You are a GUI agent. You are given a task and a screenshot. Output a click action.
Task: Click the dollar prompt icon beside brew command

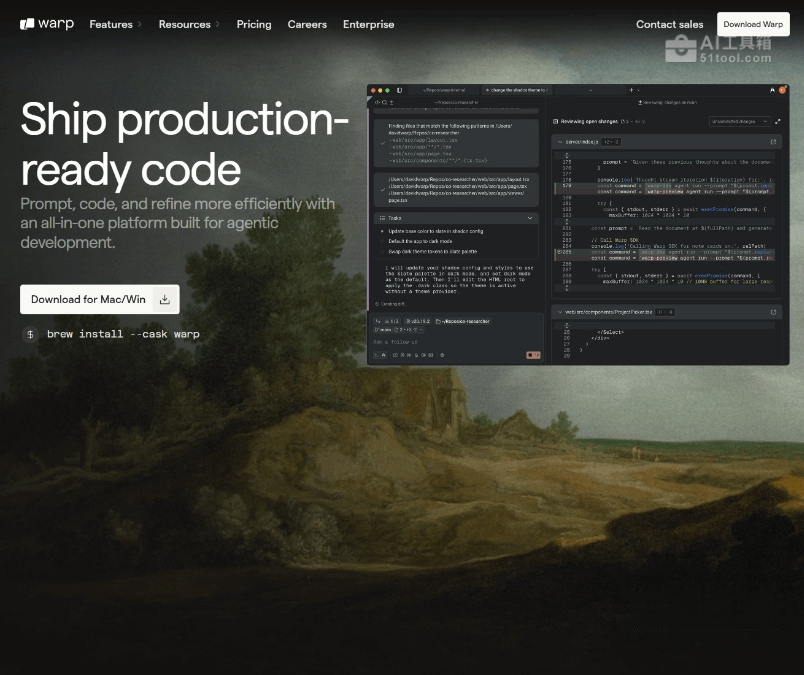tap(31, 334)
